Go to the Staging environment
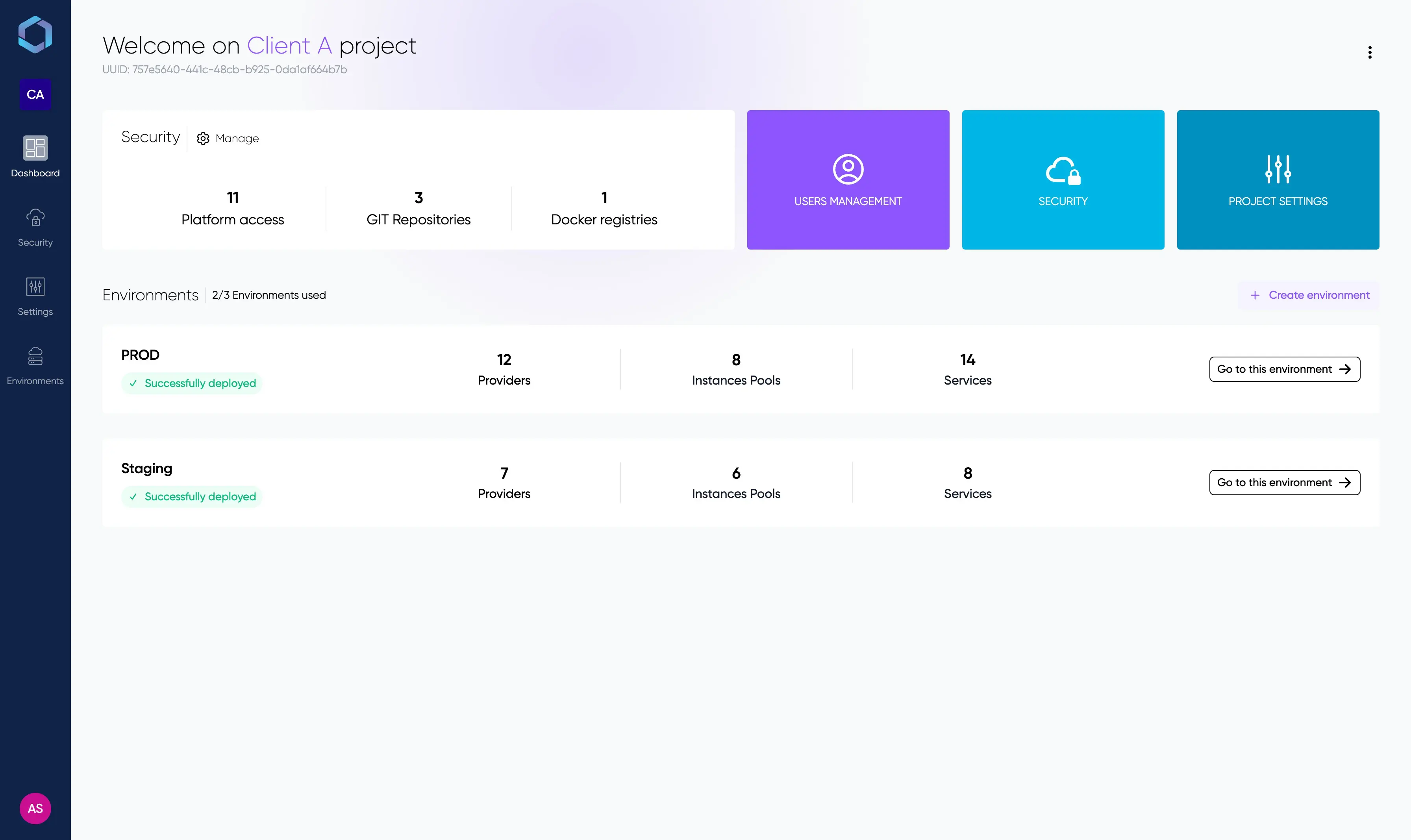Screen dimensions: 1411x840 [x=1284, y=482]
